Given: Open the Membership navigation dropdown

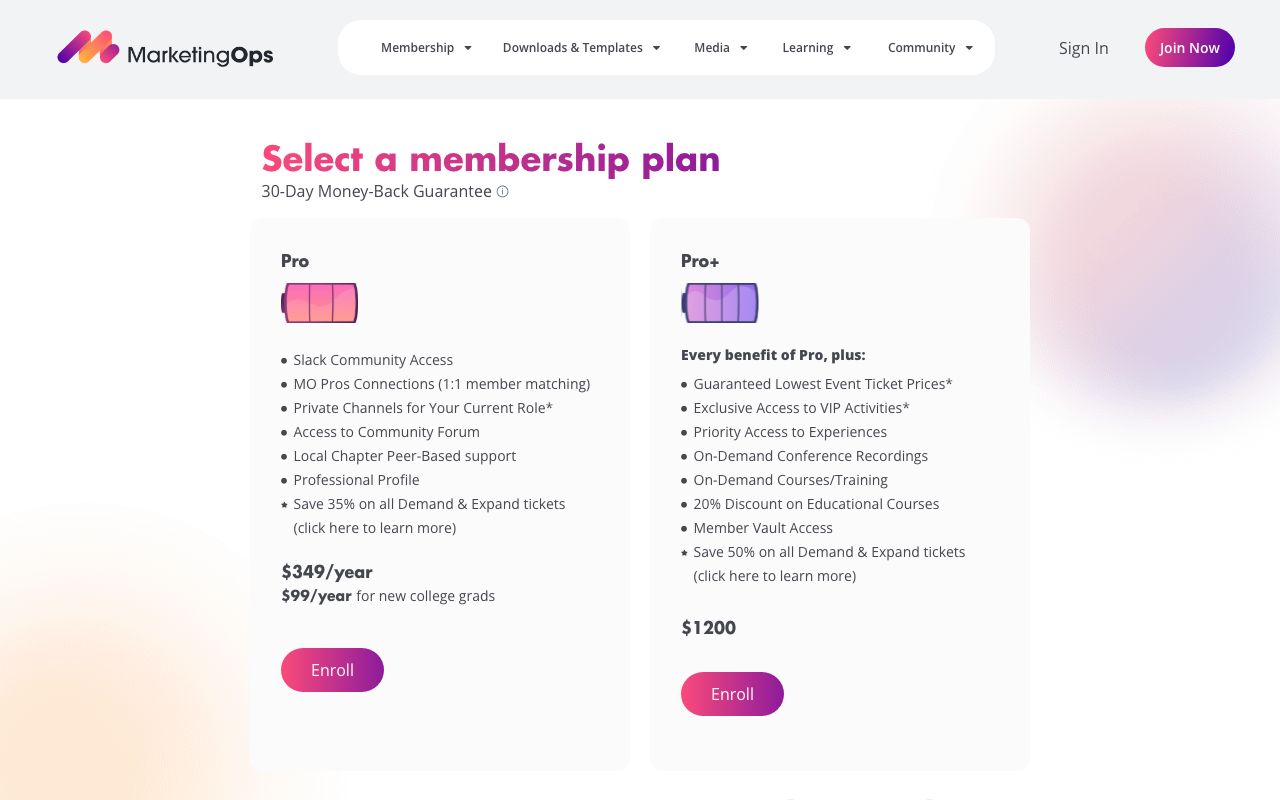Looking at the screenshot, I should 420,47.
